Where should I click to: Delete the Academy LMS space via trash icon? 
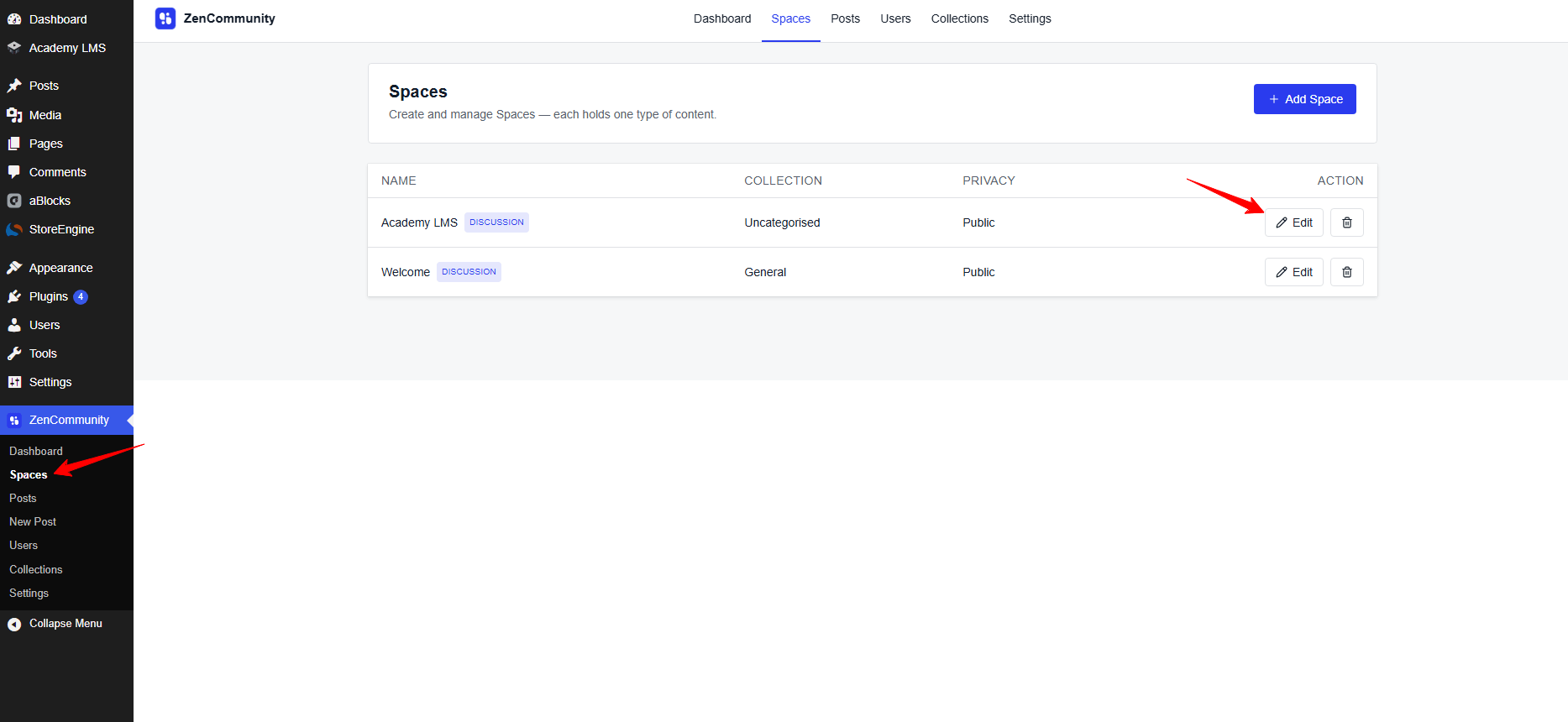click(1346, 222)
